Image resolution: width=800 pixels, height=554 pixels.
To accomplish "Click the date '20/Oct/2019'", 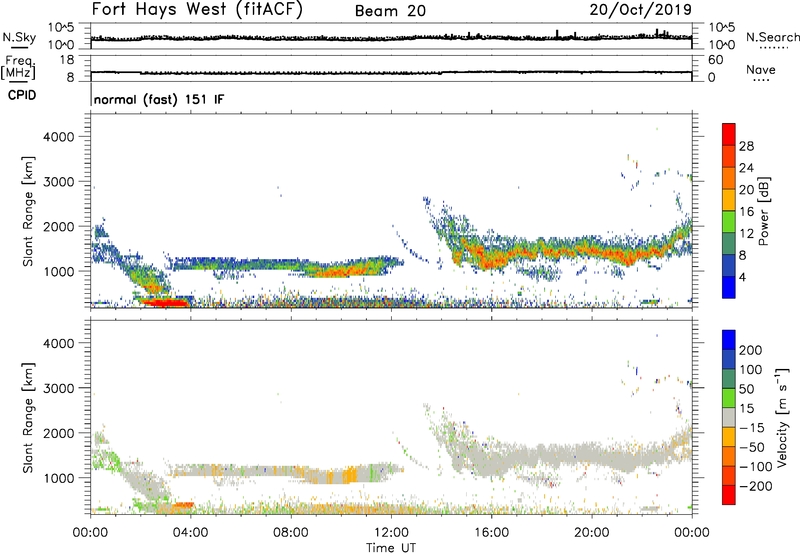I will [641, 10].
